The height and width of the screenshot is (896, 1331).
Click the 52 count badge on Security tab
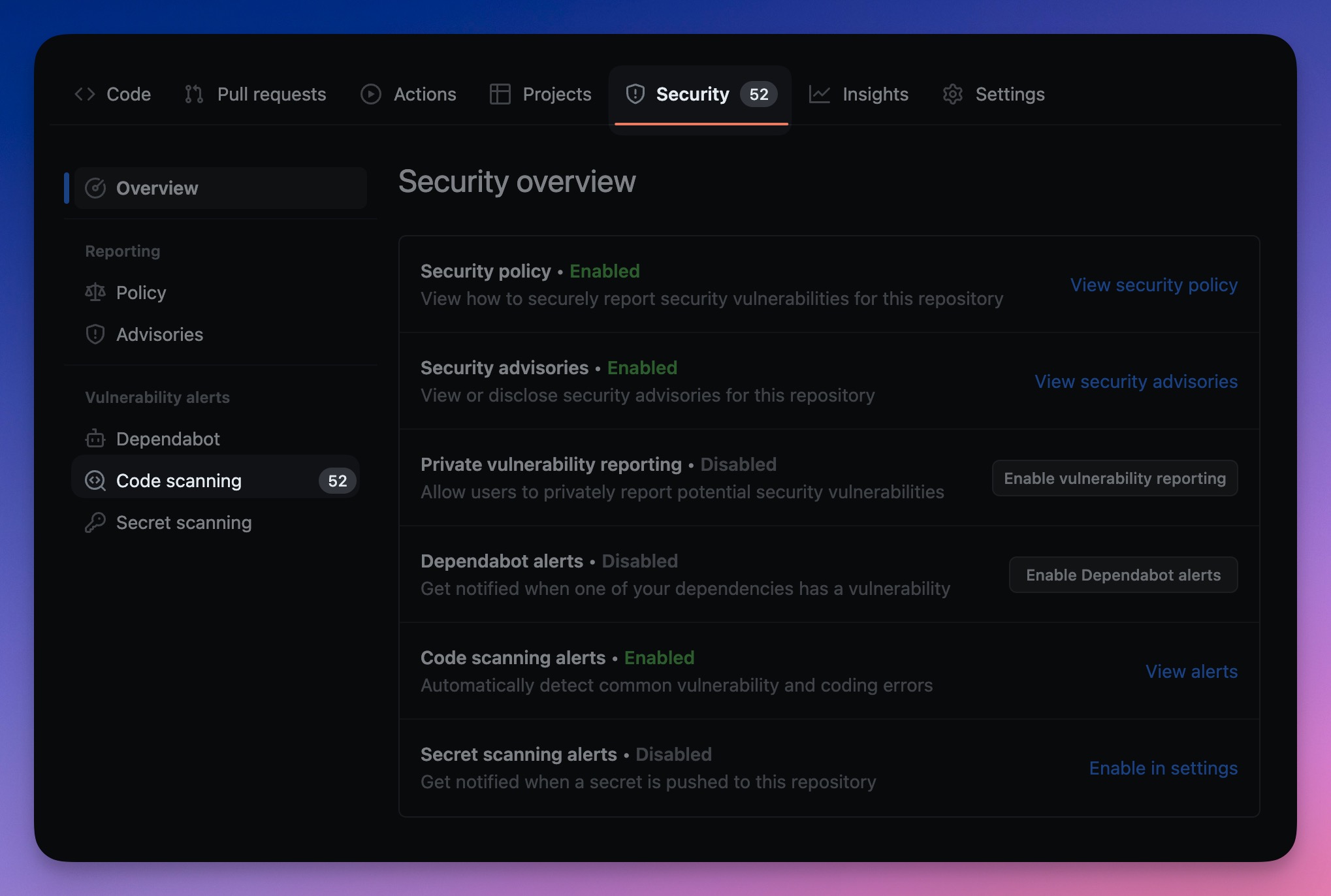759,94
